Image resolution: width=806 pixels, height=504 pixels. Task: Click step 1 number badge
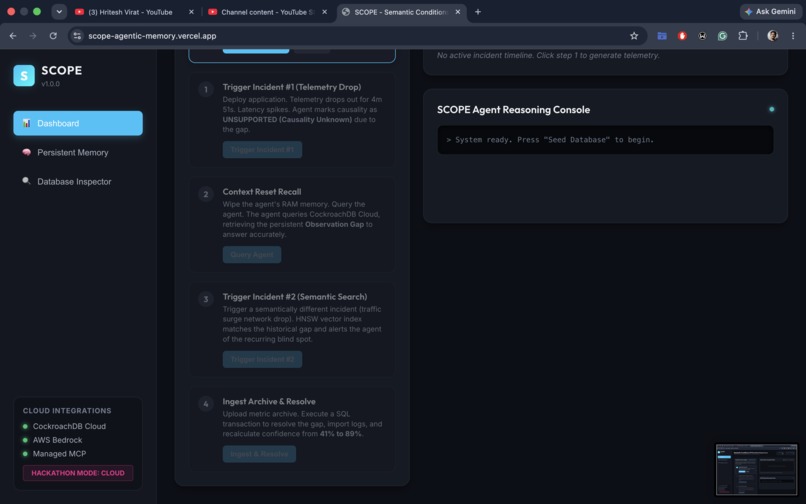point(206,89)
